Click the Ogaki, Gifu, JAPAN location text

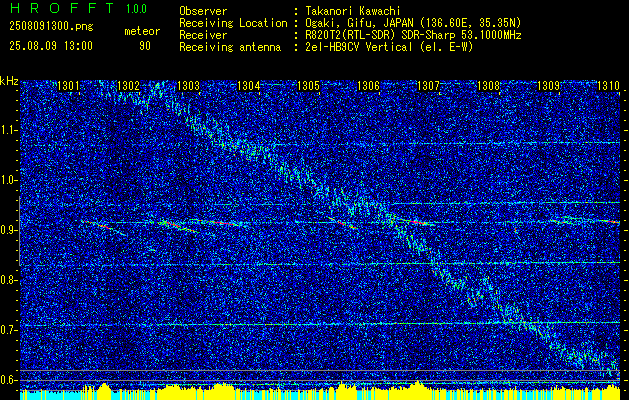[414, 23]
